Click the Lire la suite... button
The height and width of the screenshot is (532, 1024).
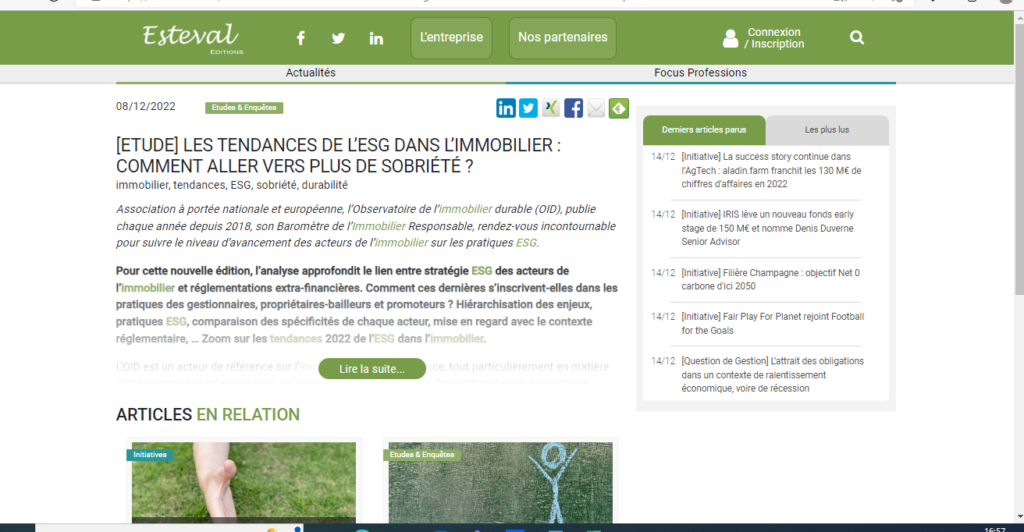point(372,369)
